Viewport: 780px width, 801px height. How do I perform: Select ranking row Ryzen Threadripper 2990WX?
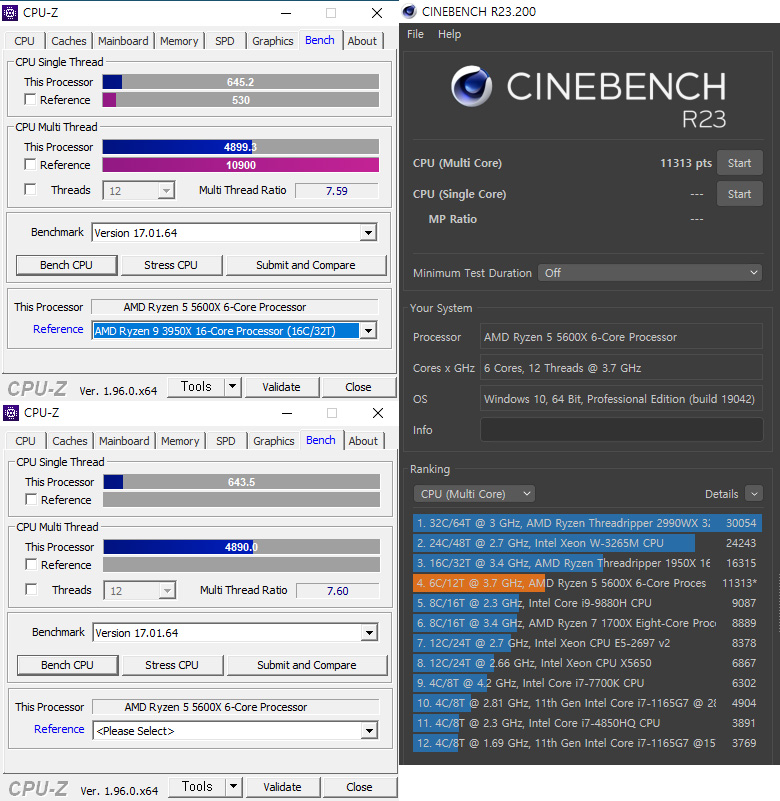click(587, 523)
